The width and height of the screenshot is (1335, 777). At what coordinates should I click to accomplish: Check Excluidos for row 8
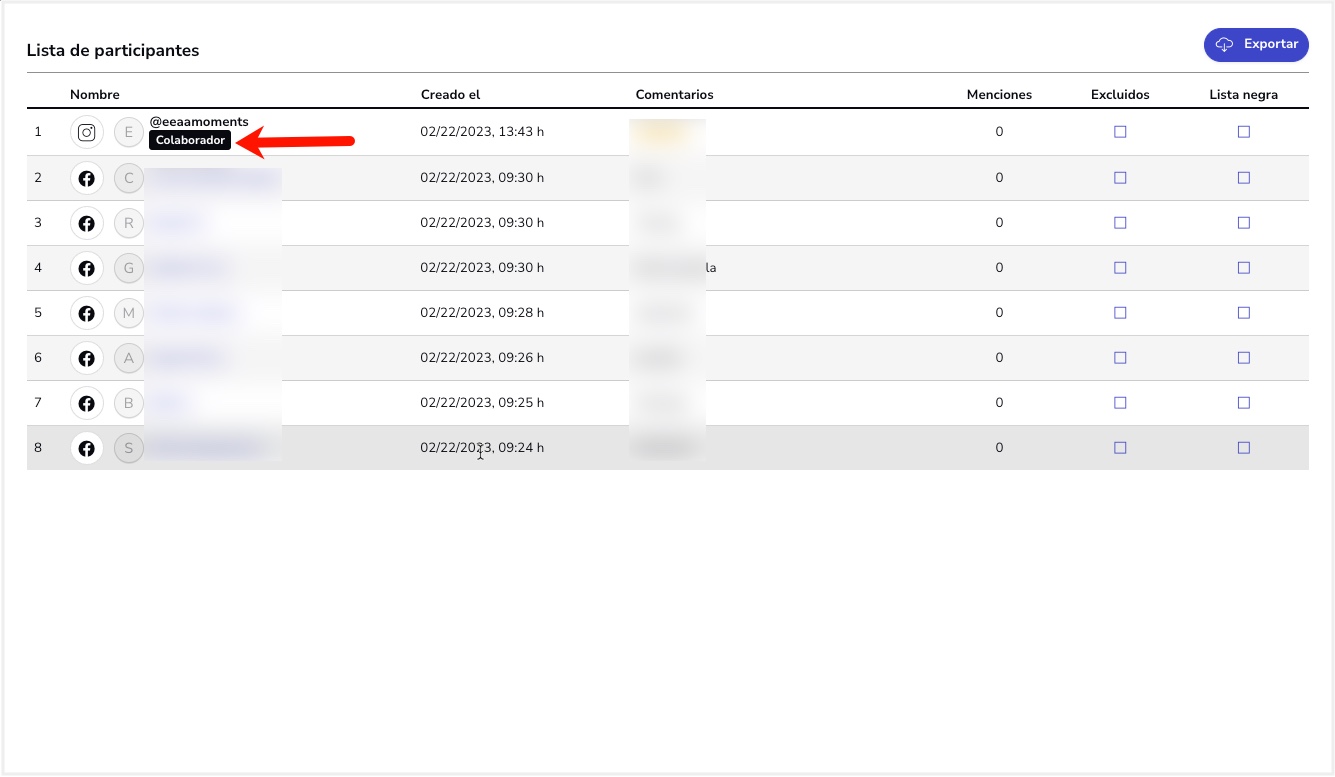point(1120,448)
